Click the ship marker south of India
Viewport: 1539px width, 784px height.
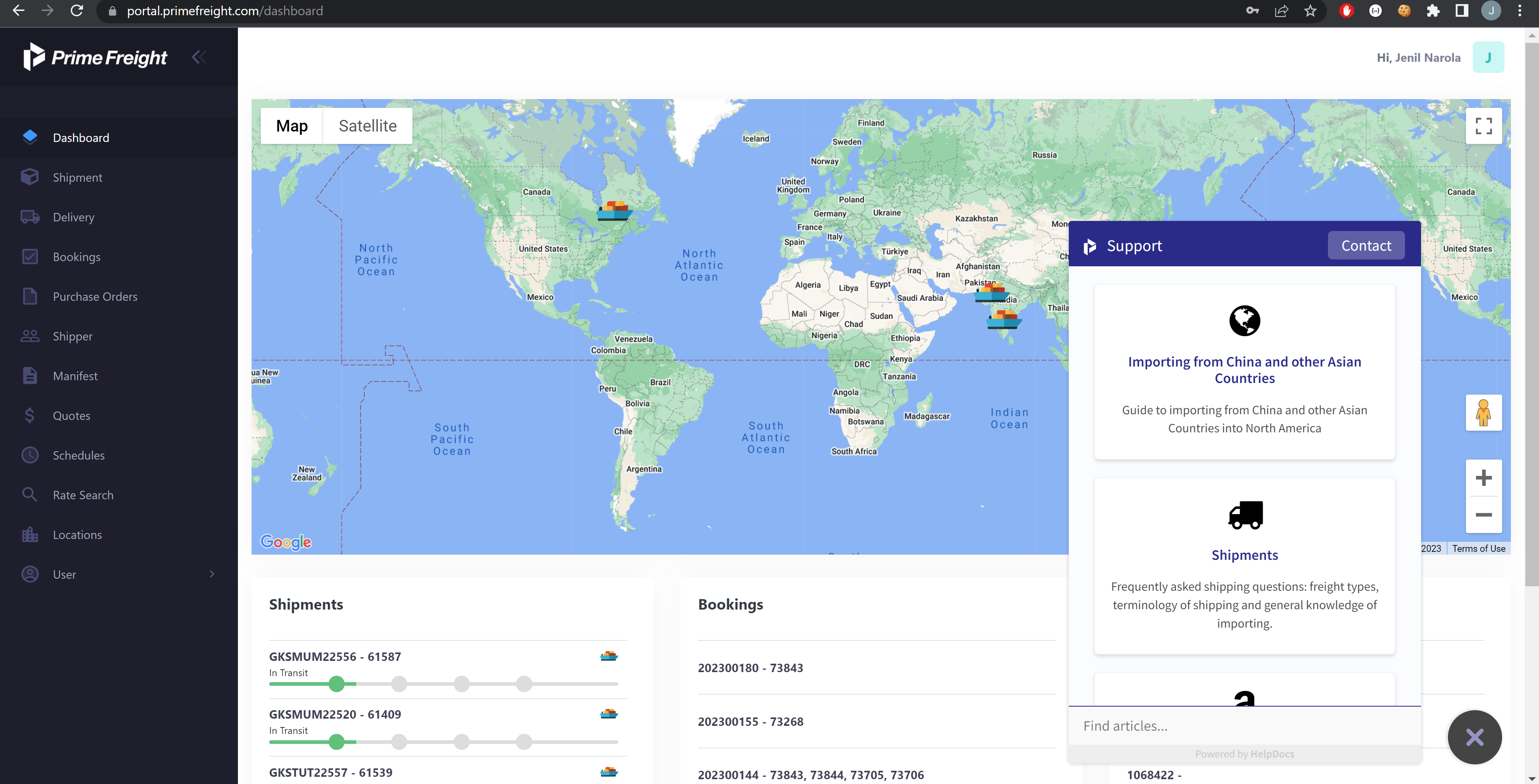(1004, 320)
